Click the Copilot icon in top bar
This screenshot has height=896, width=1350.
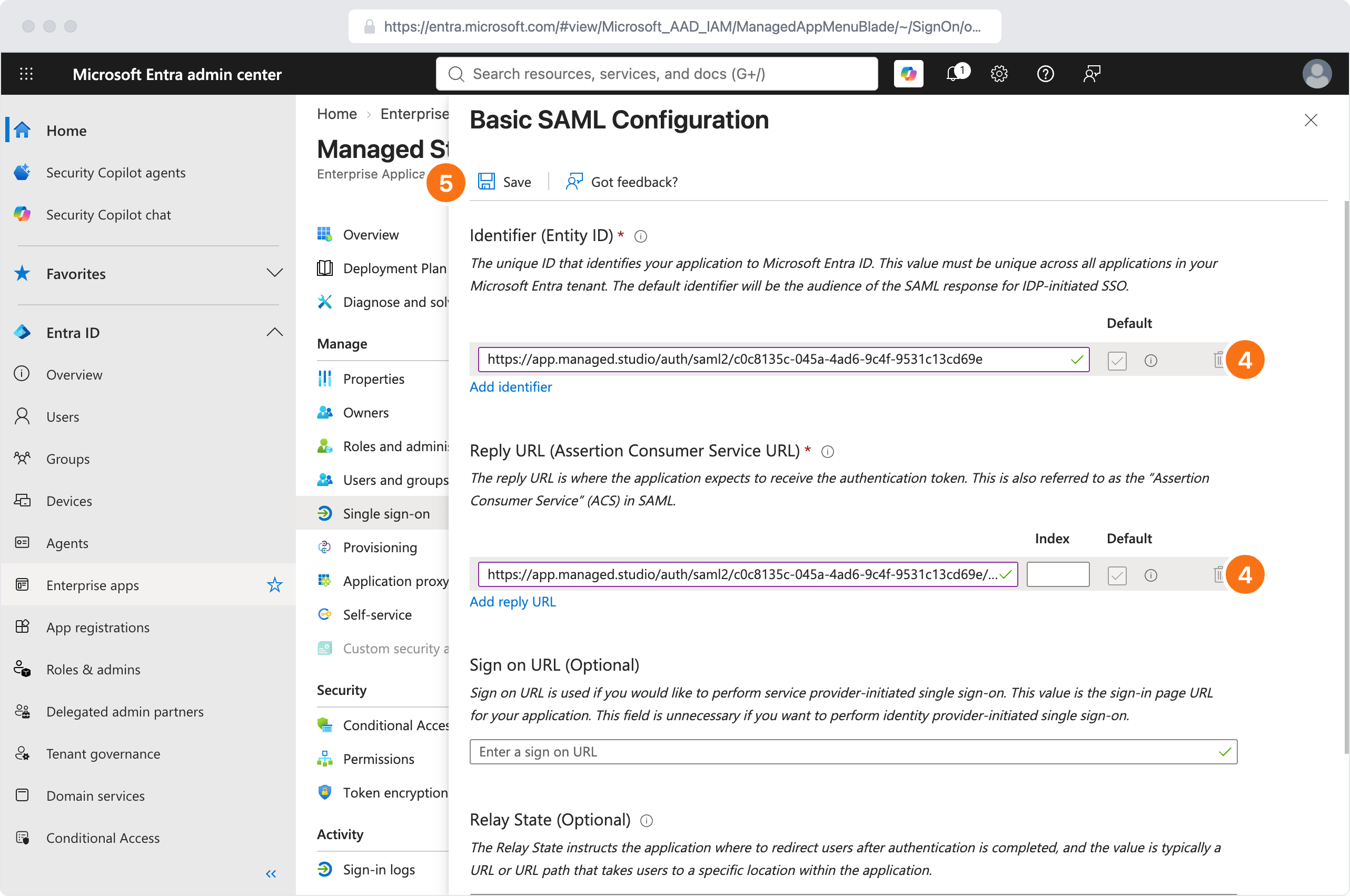pos(908,74)
